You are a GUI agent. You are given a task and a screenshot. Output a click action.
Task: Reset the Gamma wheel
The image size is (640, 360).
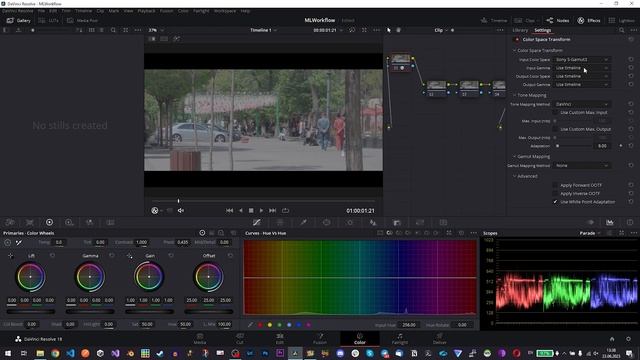[x=112, y=256]
